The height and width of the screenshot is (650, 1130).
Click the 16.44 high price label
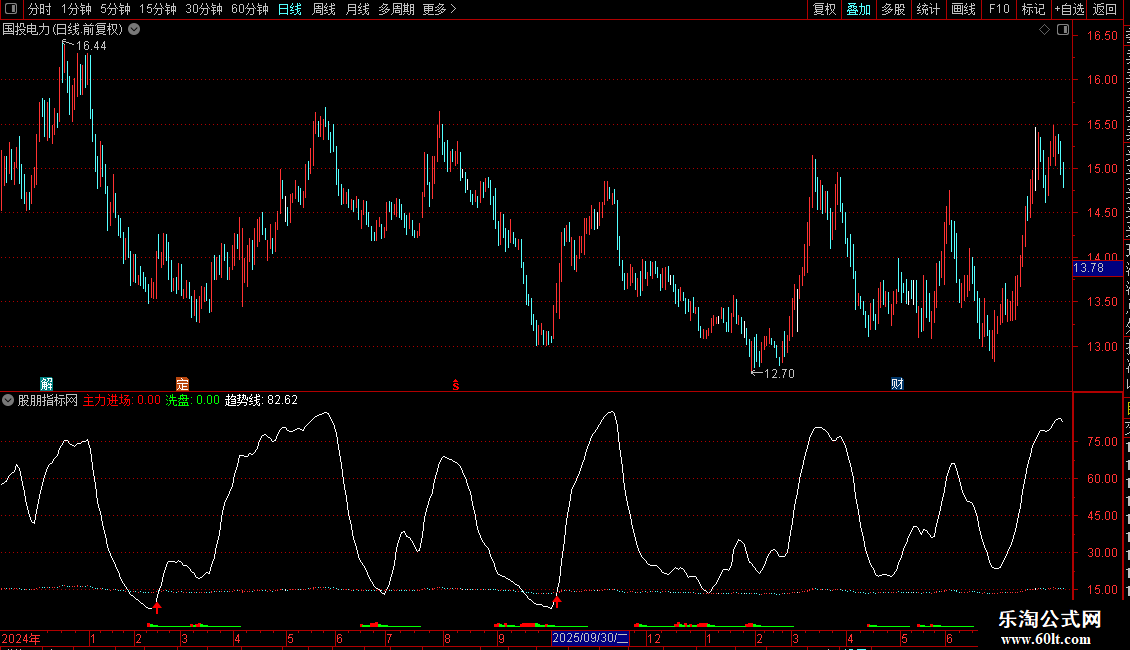[x=91, y=45]
